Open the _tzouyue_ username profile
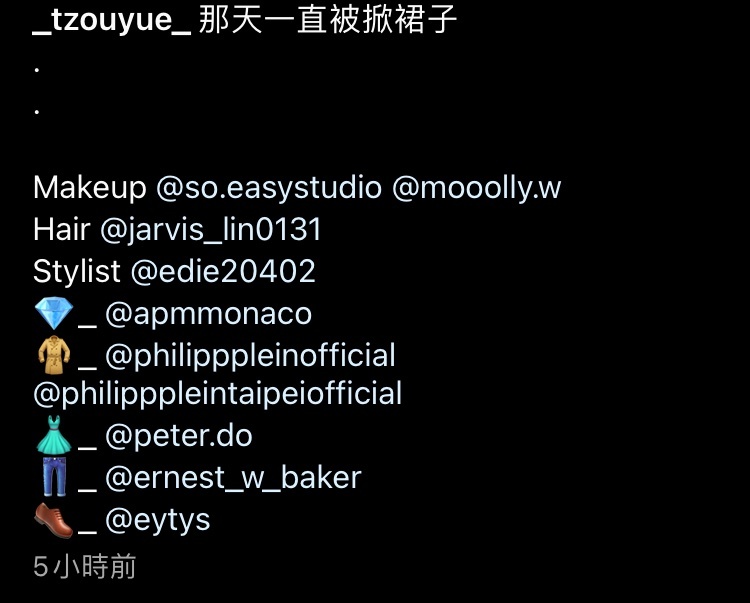750x603 pixels. click(x=112, y=22)
